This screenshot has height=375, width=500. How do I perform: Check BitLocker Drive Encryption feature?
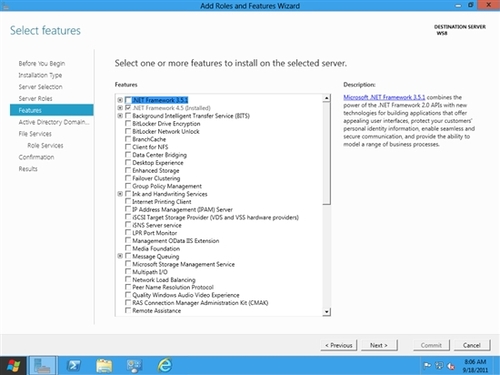point(128,123)
